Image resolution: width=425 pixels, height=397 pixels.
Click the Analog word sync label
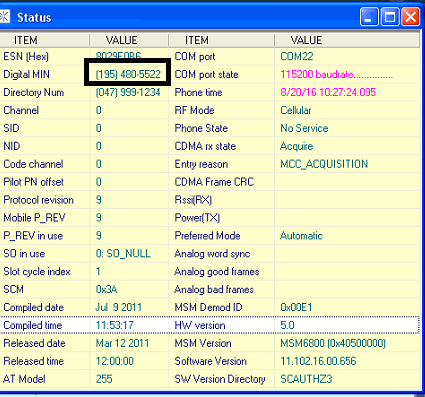tap(212, 254)
